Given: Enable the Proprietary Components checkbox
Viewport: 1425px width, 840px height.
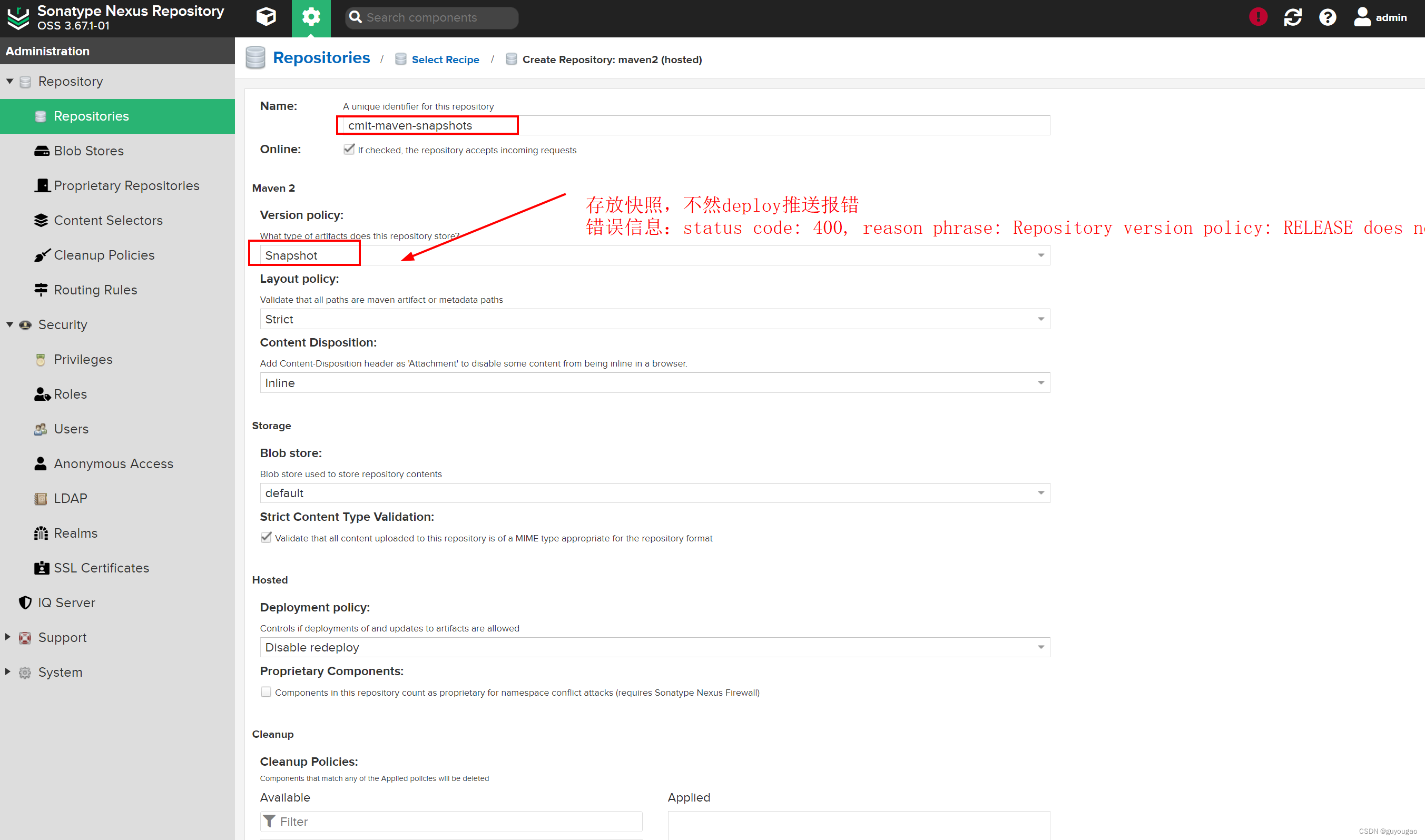Looking at the screenshot, I should [x=266, y=691].
